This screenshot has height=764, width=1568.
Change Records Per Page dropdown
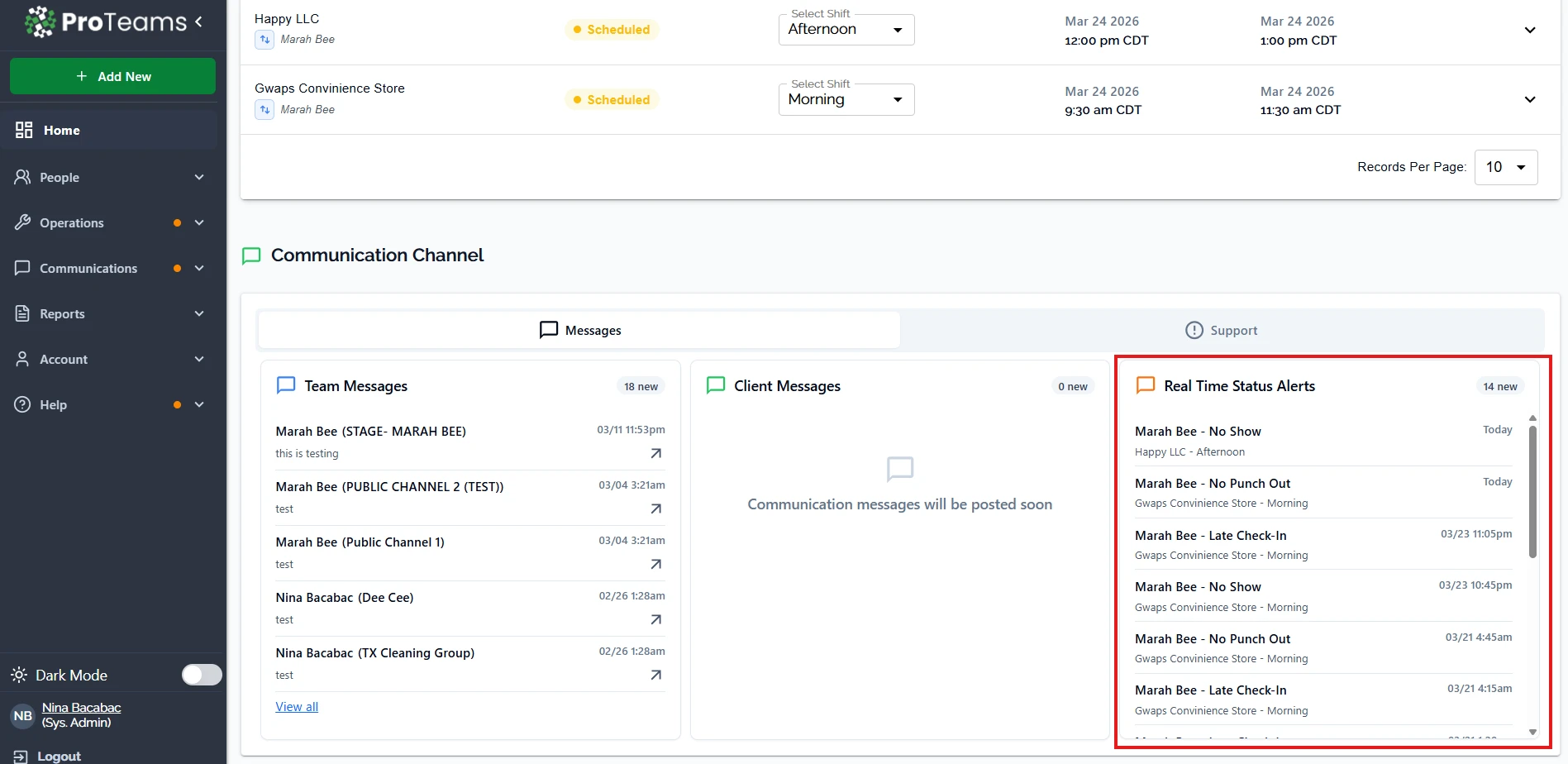point(1505,167)
